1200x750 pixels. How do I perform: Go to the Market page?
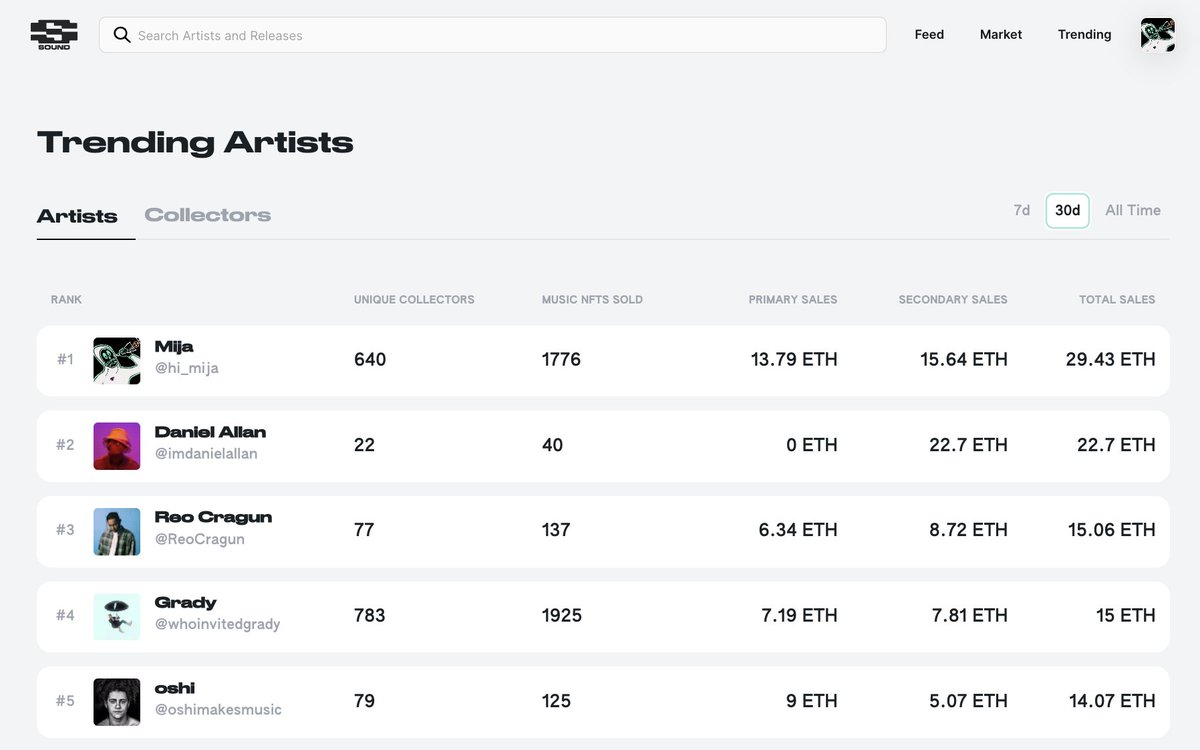point(1000,35)
